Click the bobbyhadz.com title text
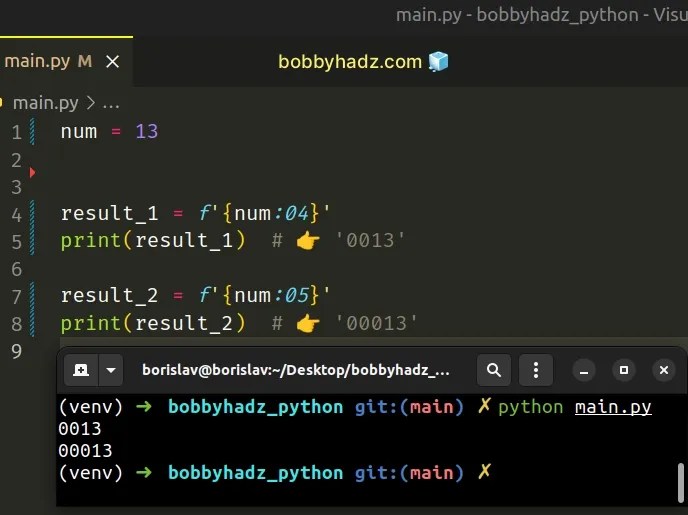Screen dimensions: 688x515 350,62
